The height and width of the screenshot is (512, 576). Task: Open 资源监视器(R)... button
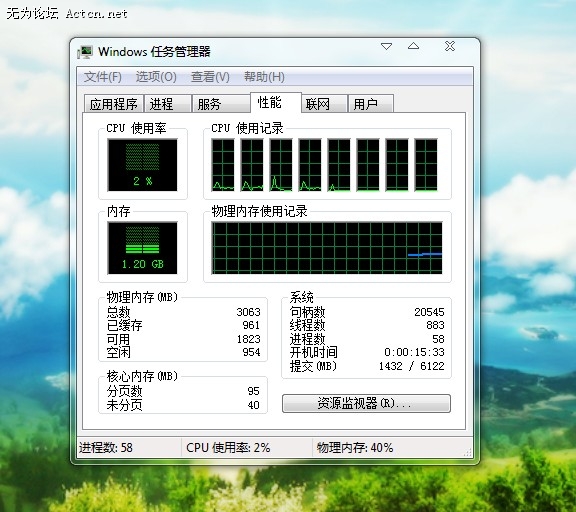pos(366,403)
